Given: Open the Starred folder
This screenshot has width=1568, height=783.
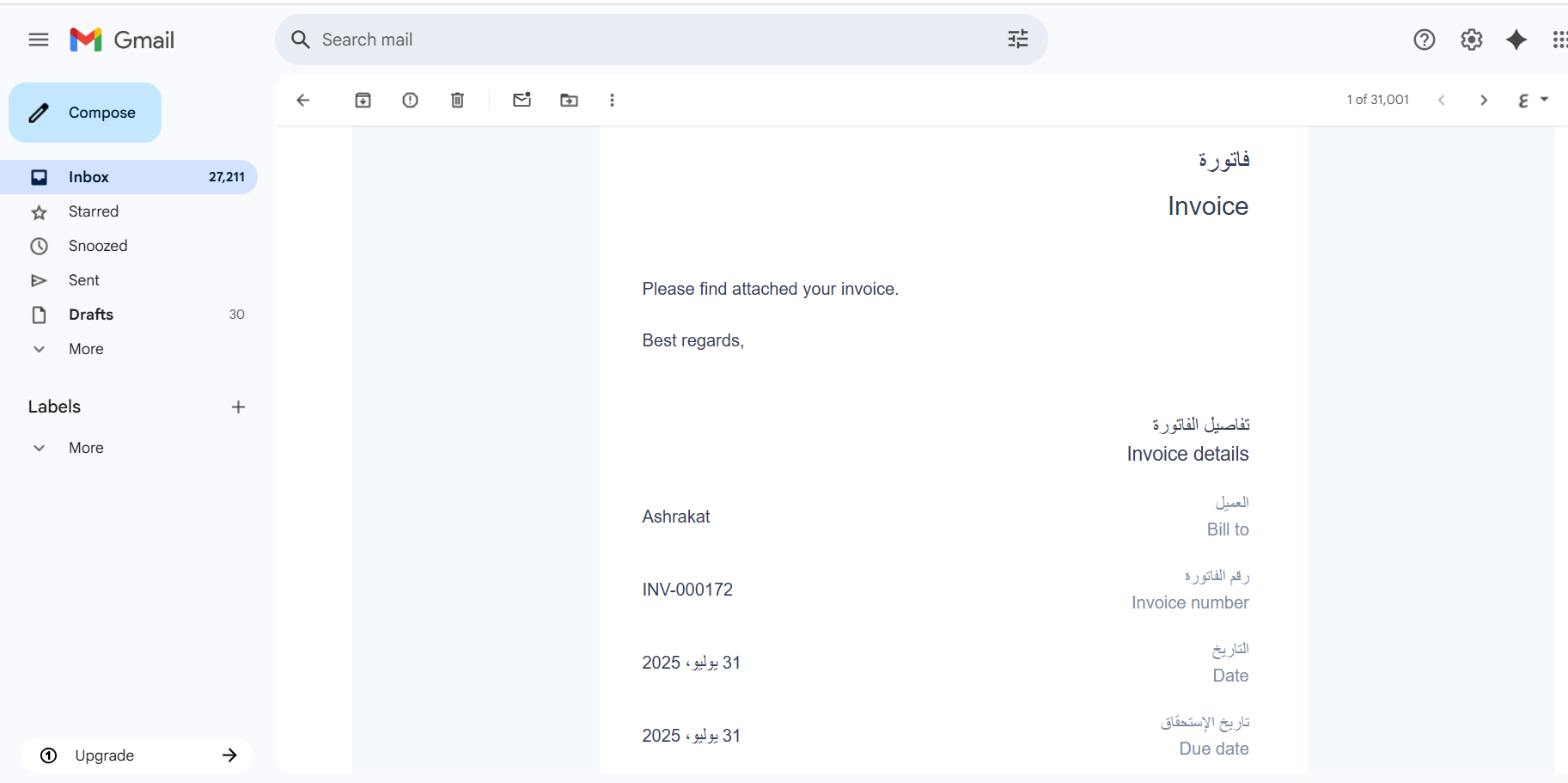Looking at the screenshot, I should pyautogui.click(x=93, y=211).
